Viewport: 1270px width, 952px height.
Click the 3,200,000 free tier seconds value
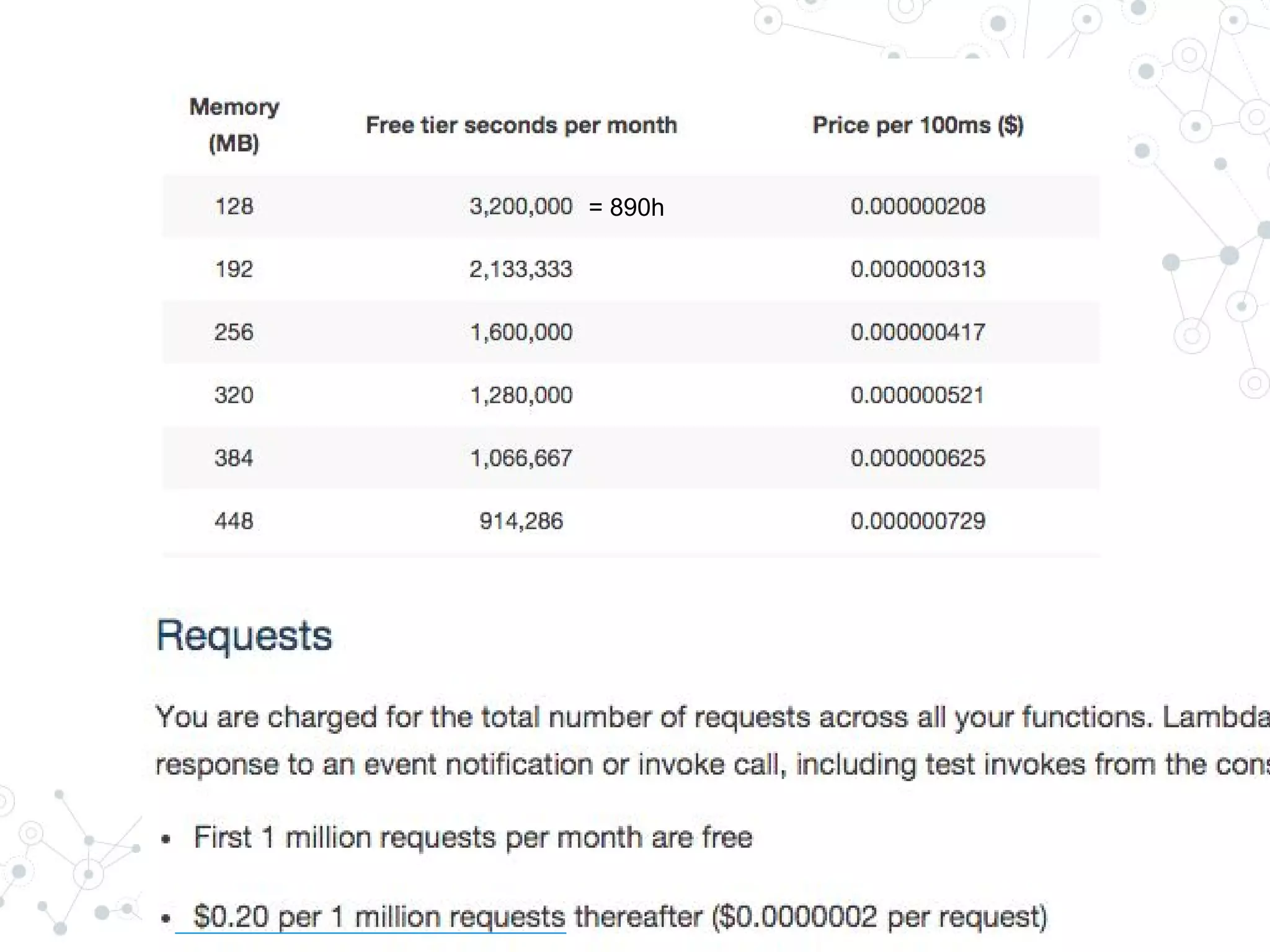coord(520,206)
